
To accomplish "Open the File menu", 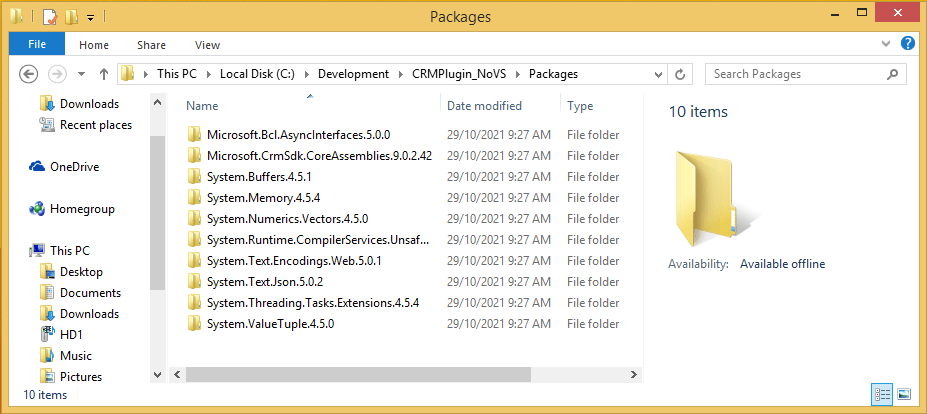I will [37, 44].
